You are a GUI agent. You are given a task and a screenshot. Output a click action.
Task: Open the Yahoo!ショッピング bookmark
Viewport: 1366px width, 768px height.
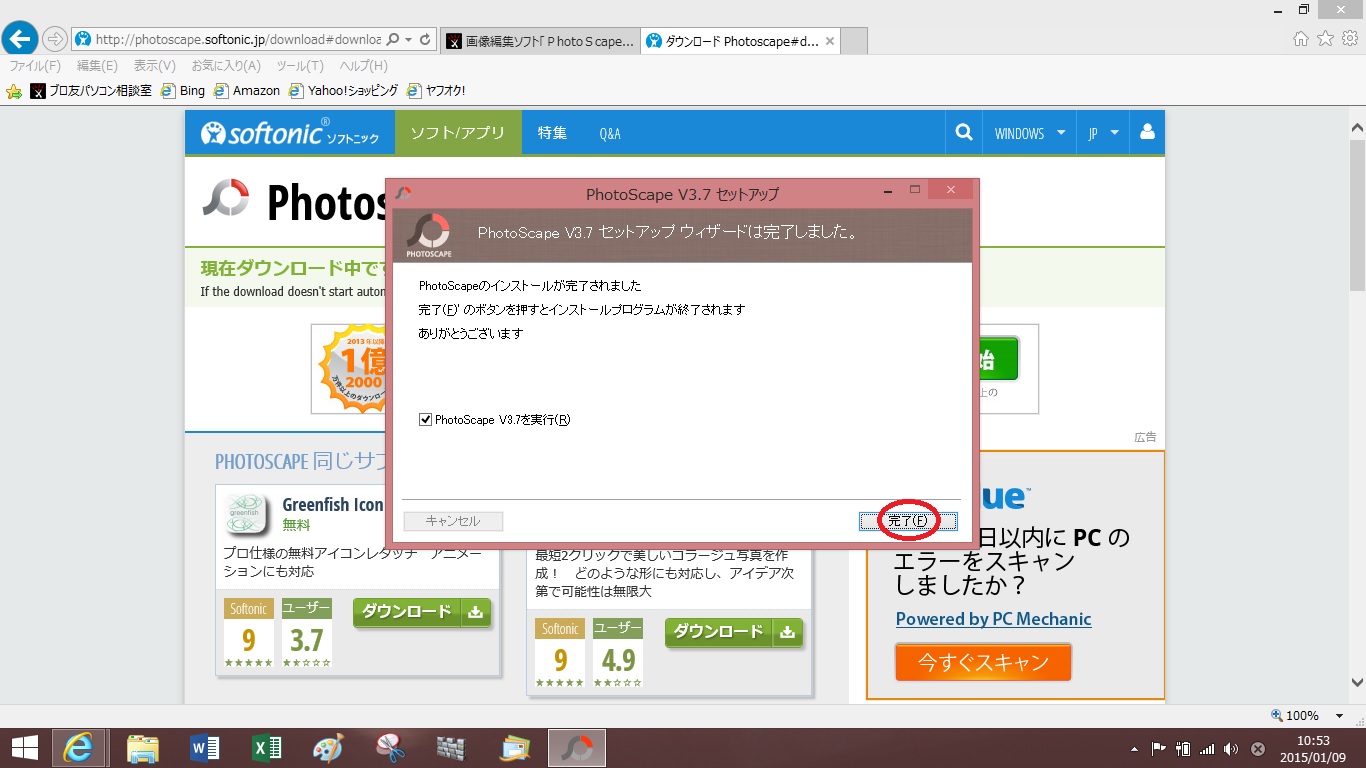(343, 91)
